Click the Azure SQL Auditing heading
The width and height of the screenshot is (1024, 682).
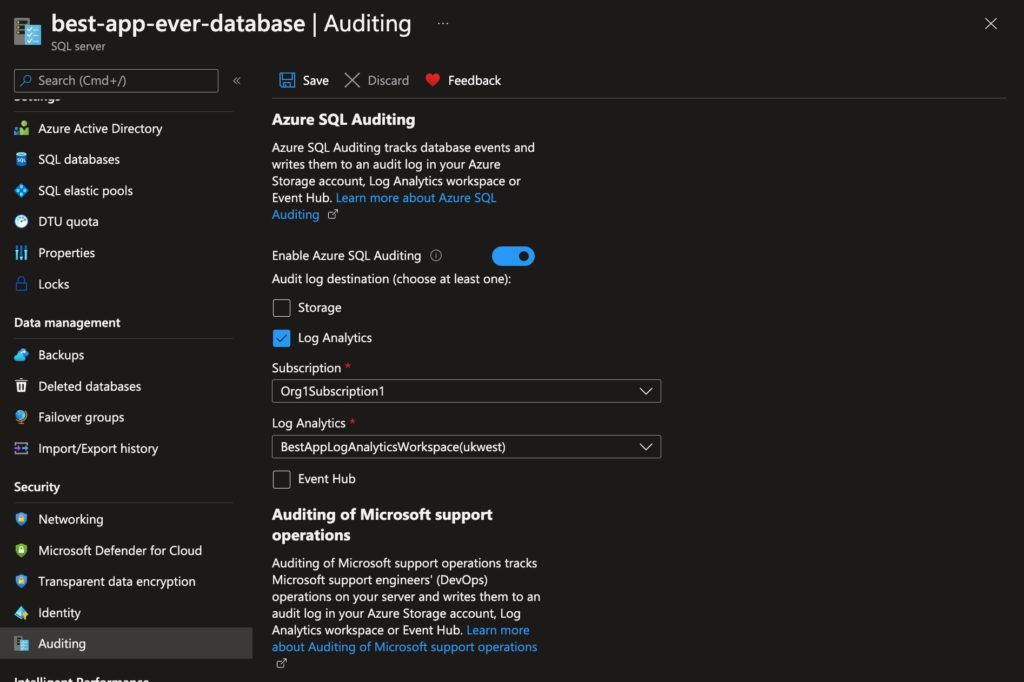click(344, 120)
